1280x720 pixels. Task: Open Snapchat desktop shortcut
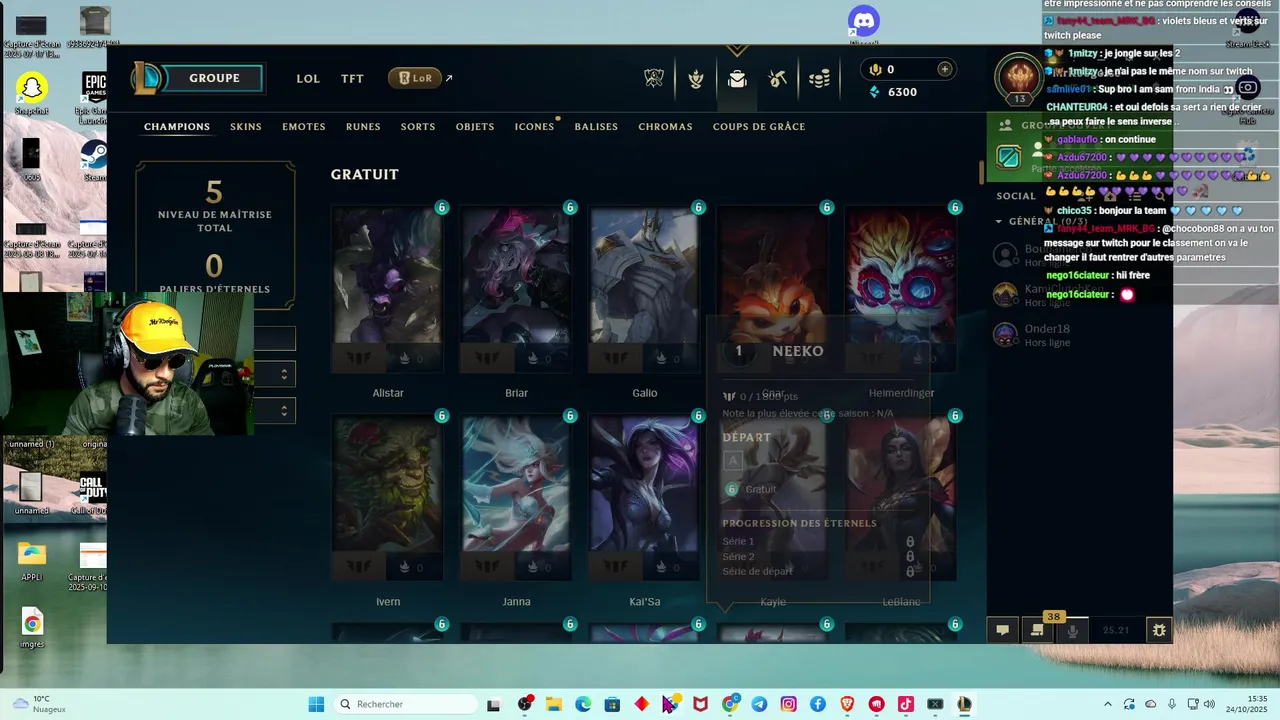[x=32, y=93]
